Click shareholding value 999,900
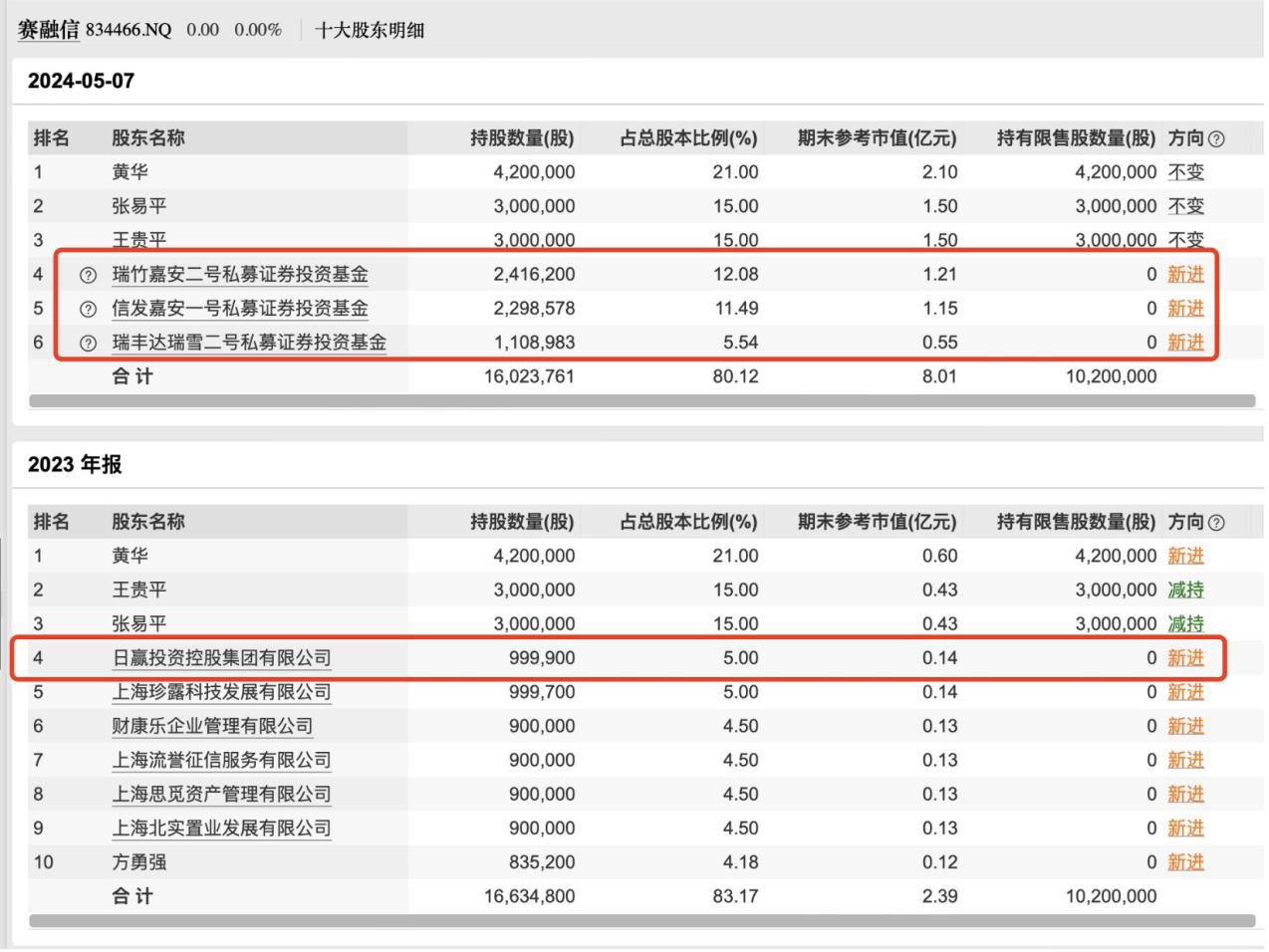This screenshot has height=952, width=1269. 542,657
